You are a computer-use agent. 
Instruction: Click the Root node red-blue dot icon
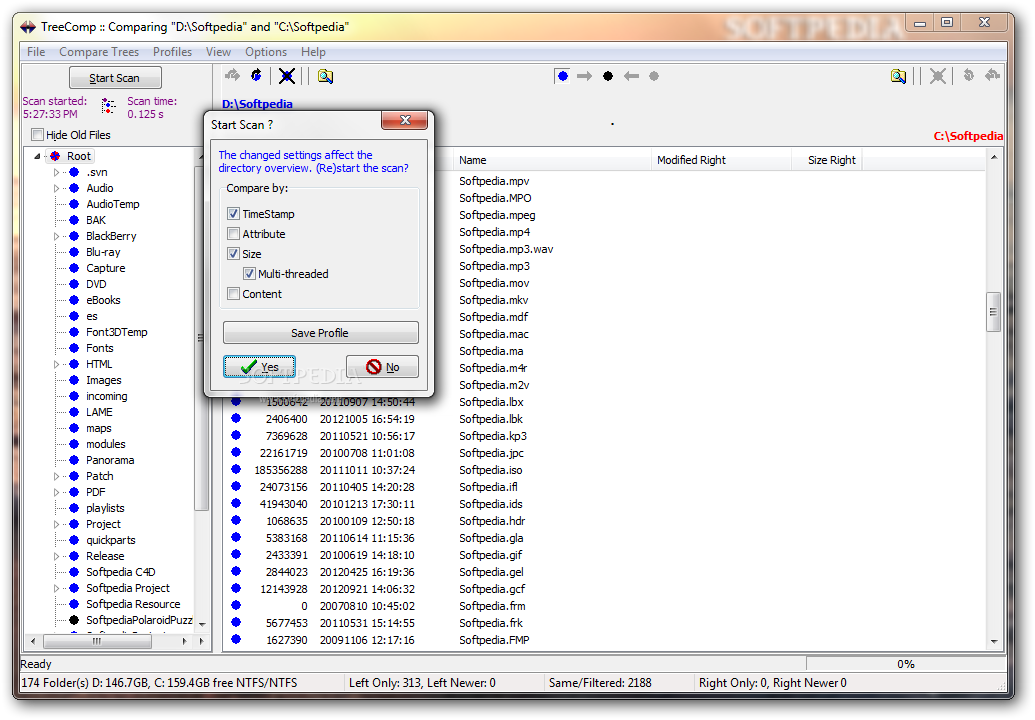(x=55, y=156)
